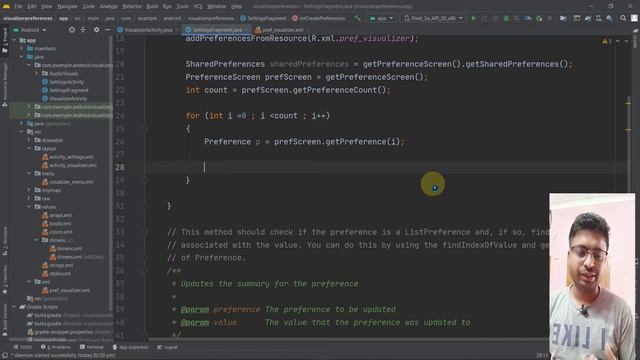Open Pixel_3a_API_30 device dropdown
Screen dimensions: 640x360
pos(433,18)
